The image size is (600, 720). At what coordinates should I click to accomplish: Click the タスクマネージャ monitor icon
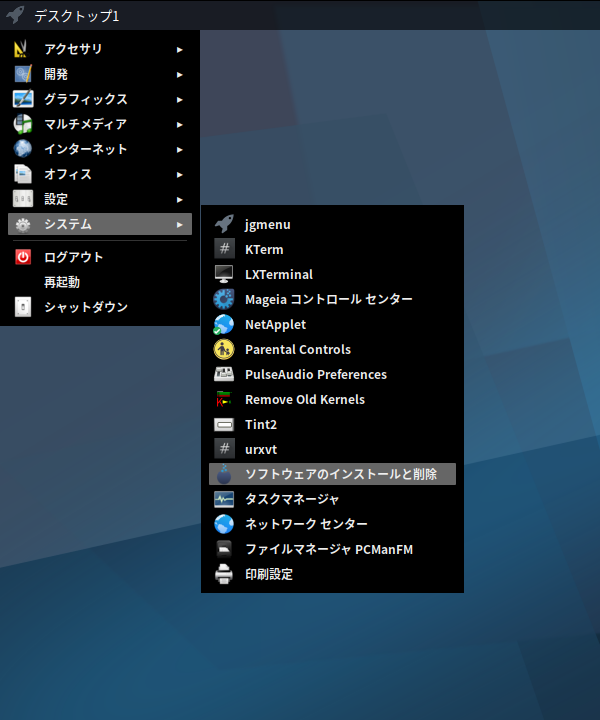tap(224, 500)
